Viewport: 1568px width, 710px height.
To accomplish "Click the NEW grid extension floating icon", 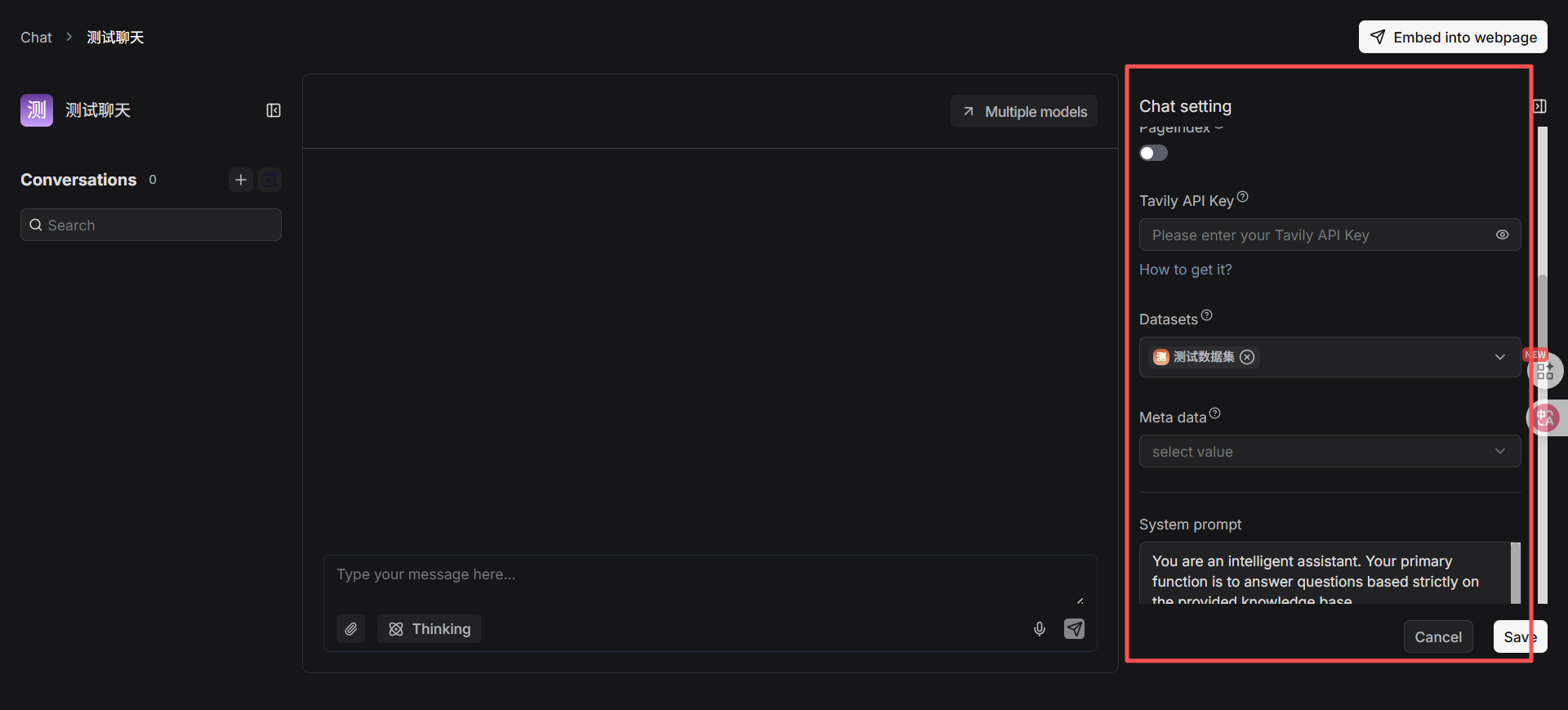I will coord(1545,370).
